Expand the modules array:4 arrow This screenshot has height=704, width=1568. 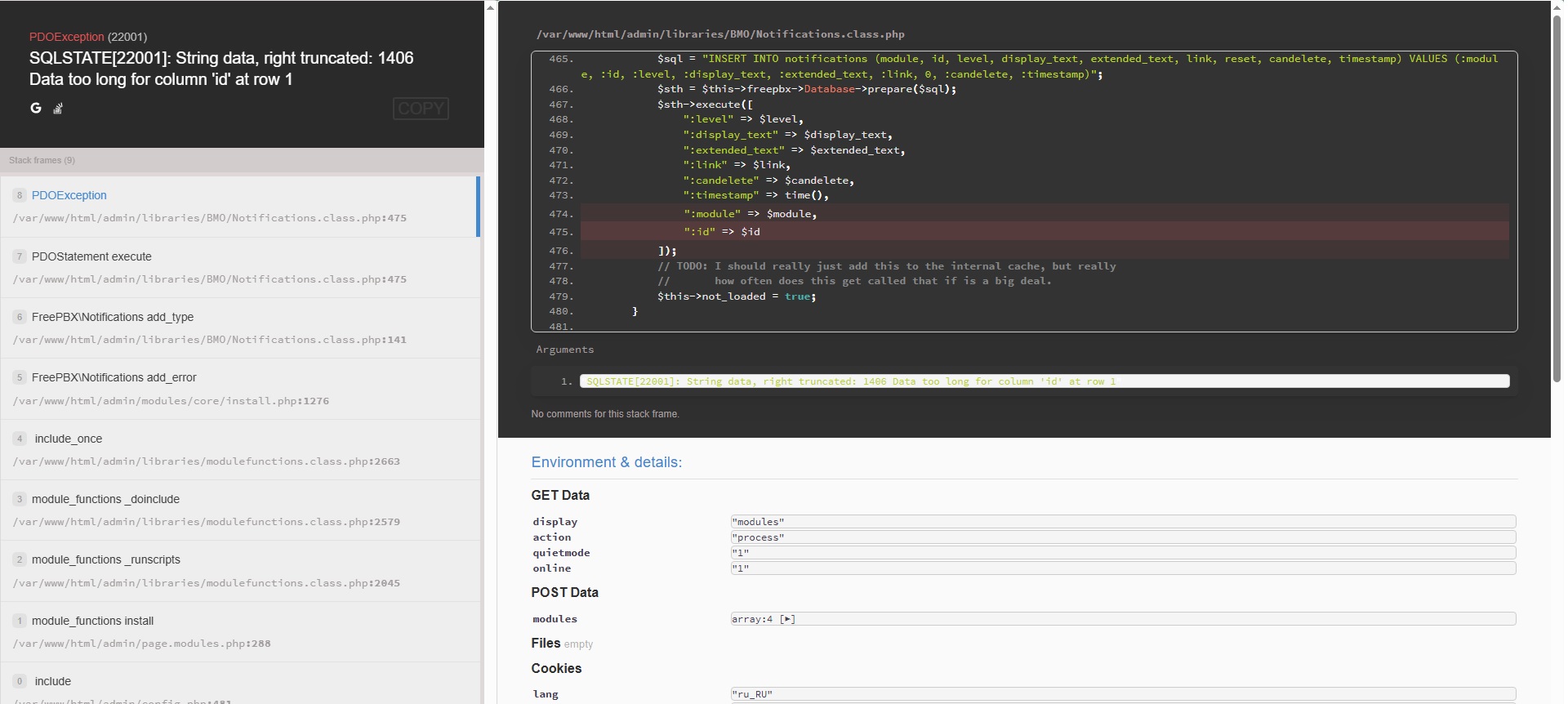click(787, 619)
